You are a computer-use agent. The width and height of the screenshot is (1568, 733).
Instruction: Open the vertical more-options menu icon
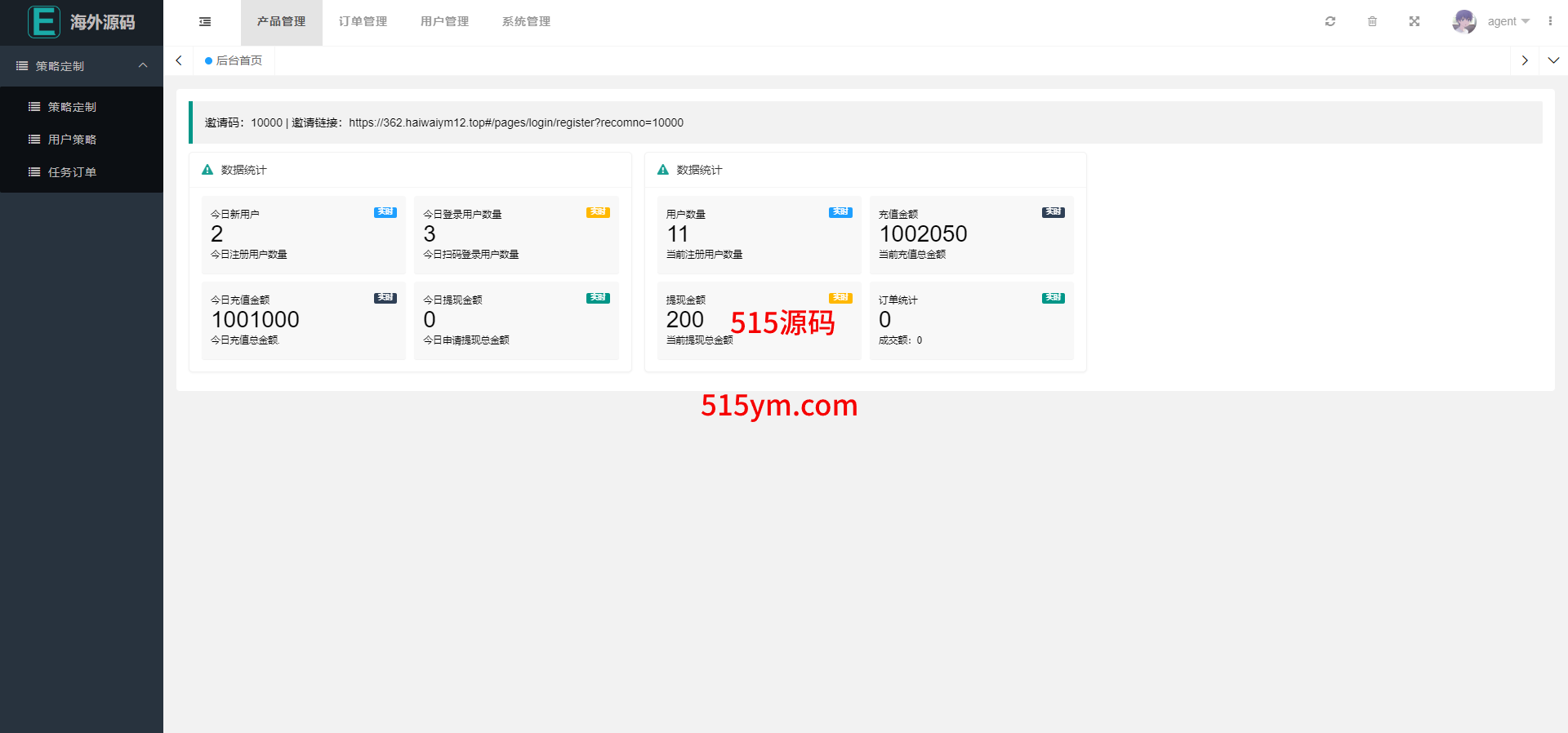click(x=1550, y=22)
